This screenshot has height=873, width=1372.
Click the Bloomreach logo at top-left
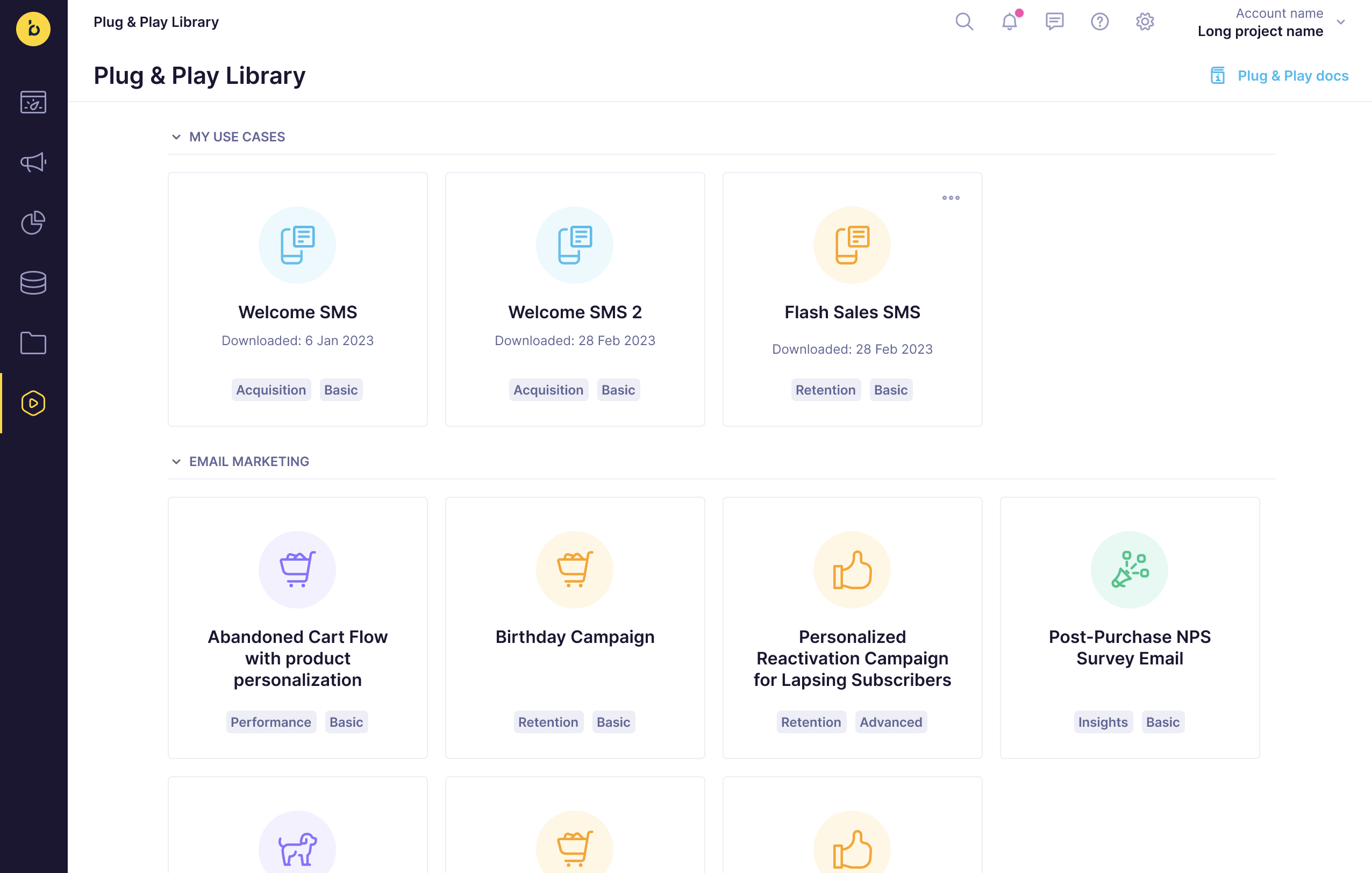pos(33,29)
